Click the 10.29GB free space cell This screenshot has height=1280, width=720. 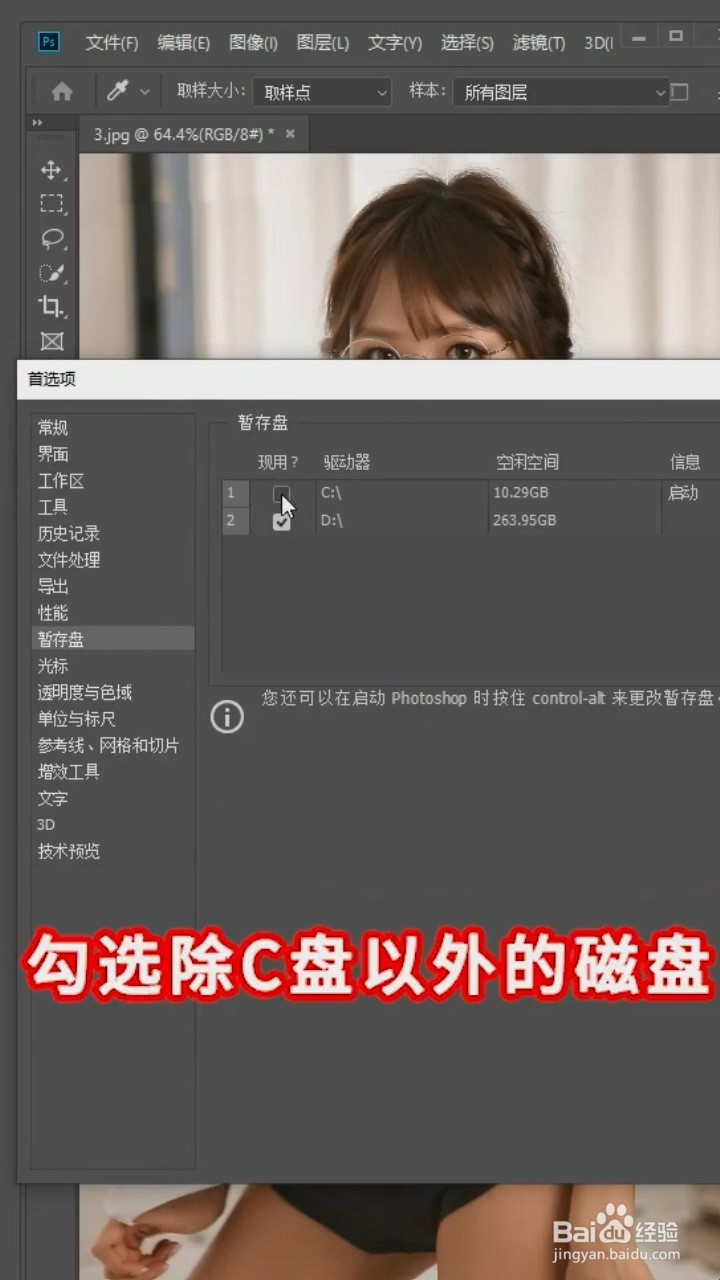pyautogui.click(x=574, y=493)
